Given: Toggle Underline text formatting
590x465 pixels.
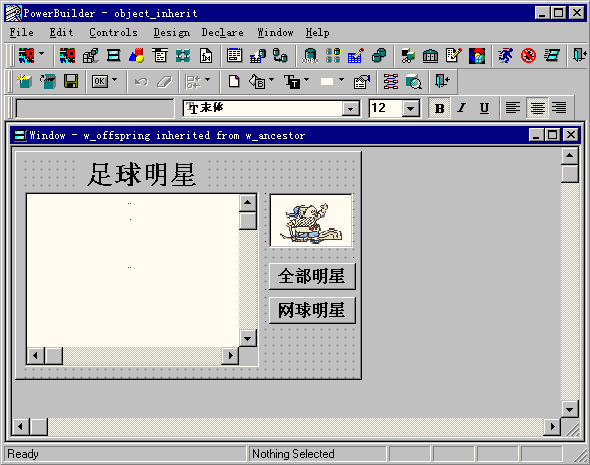Looking at the screenshot, I should [x=484, y=108].
